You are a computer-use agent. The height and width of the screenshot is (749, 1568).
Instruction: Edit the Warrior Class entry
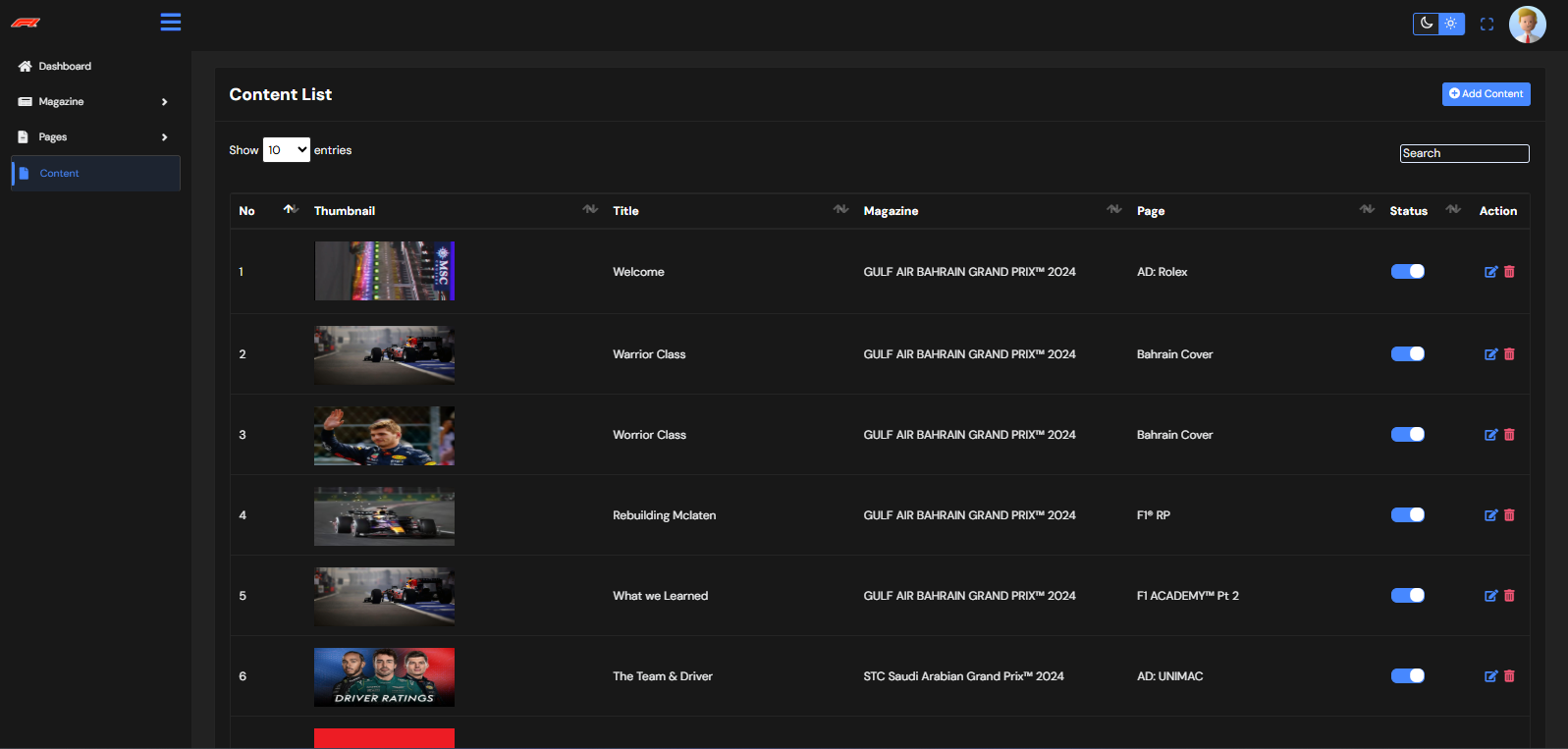tap(1490, 354)
